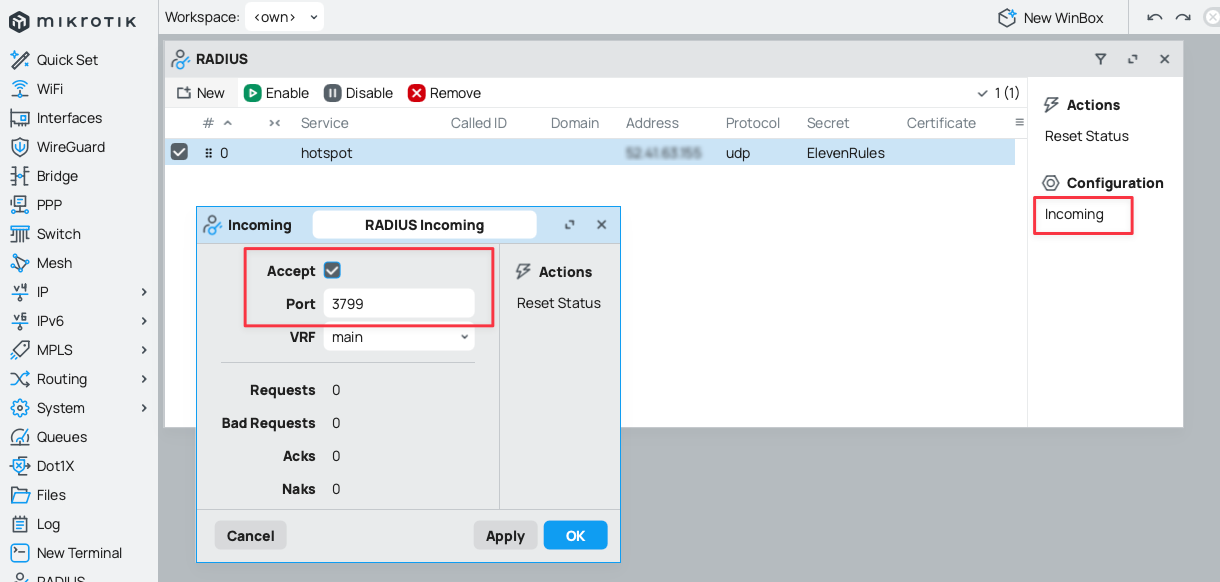Image resolution: width=1220 pixels, height=582 pixels.
Task: Close the RADIUS window
Action: (x=1165, y=59)
